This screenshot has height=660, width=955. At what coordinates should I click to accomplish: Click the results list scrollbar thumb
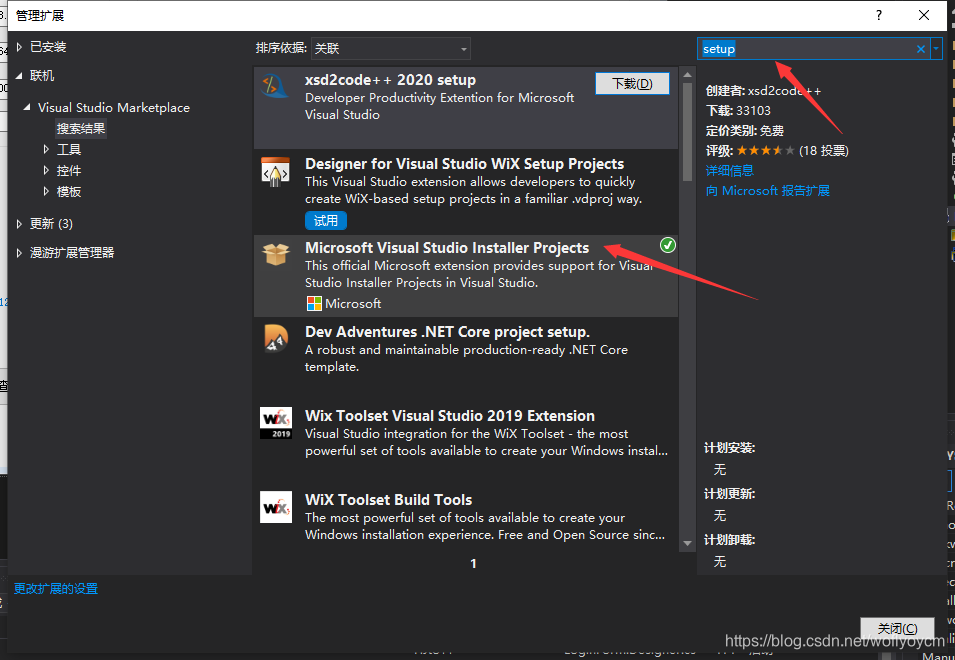tap(688, 132)
